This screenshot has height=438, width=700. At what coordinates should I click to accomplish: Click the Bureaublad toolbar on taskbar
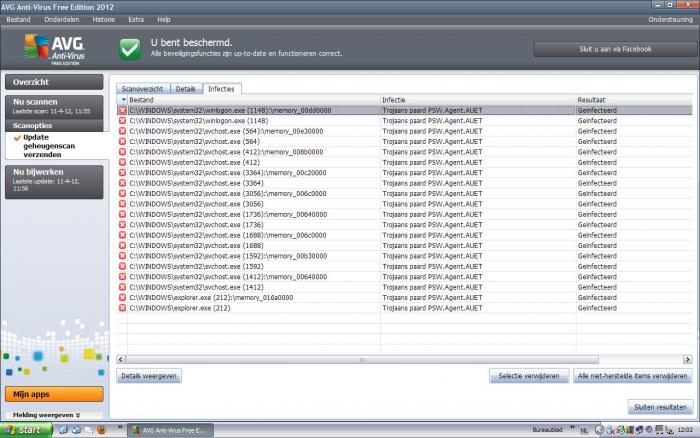click(547, 430)
